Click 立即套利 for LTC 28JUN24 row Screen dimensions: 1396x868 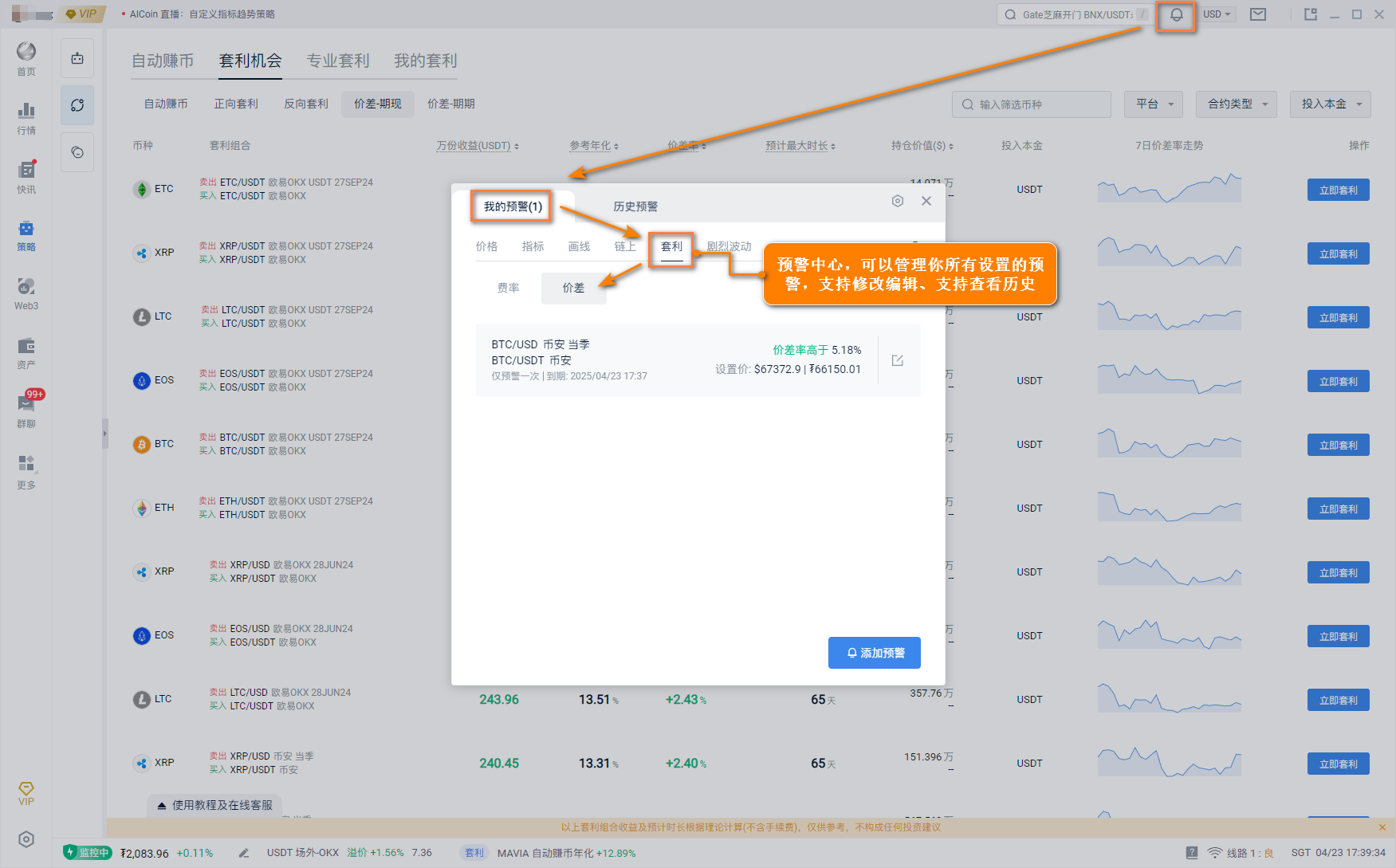(x=1339, y=700)
